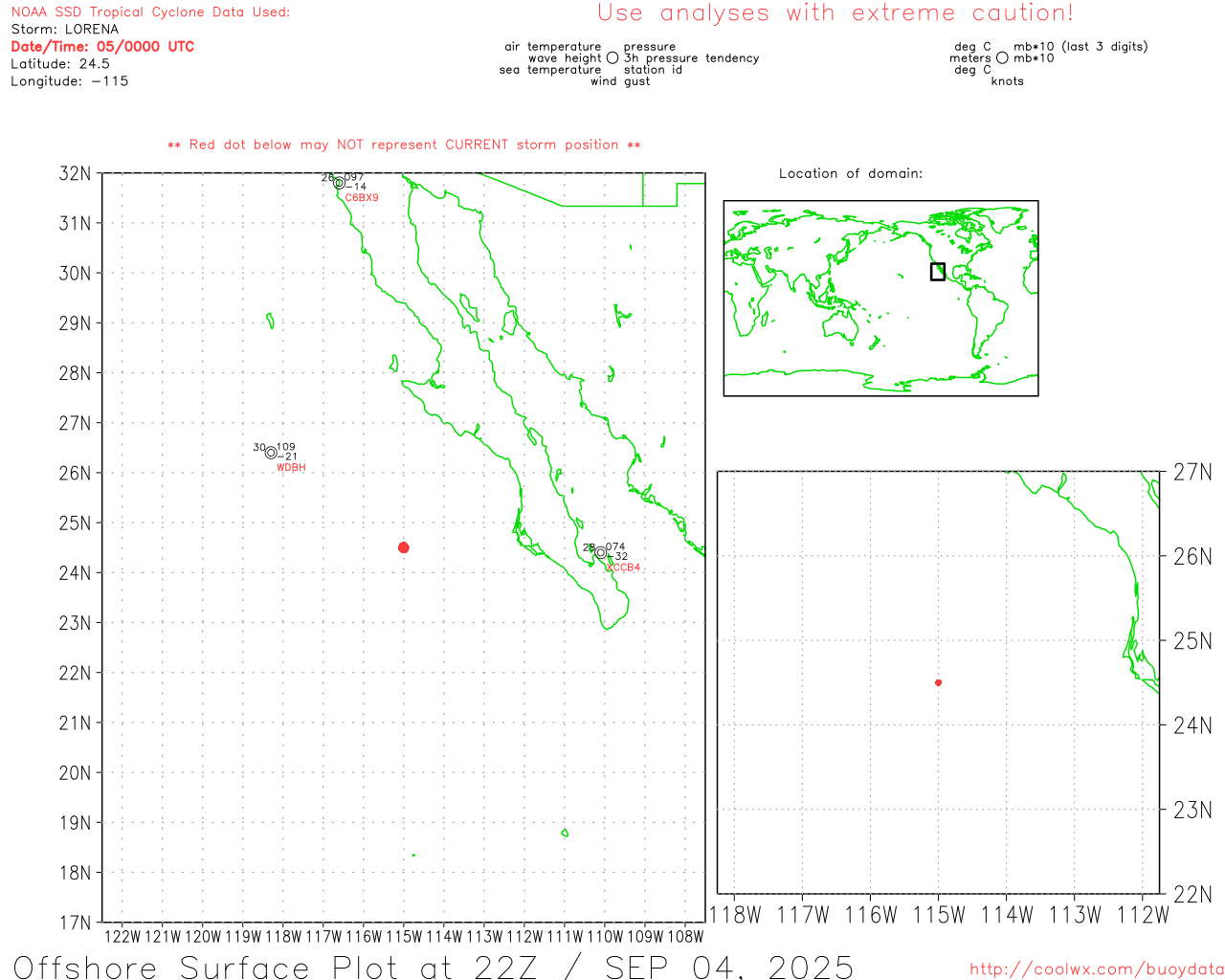The image size is (1225, 980).
Task: Click the 'knots' units label
Action: point(1008,81)
